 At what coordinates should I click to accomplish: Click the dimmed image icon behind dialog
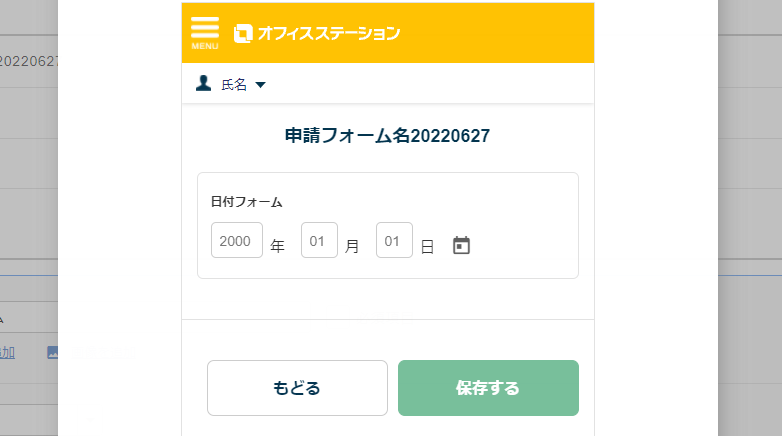[52, 352]
